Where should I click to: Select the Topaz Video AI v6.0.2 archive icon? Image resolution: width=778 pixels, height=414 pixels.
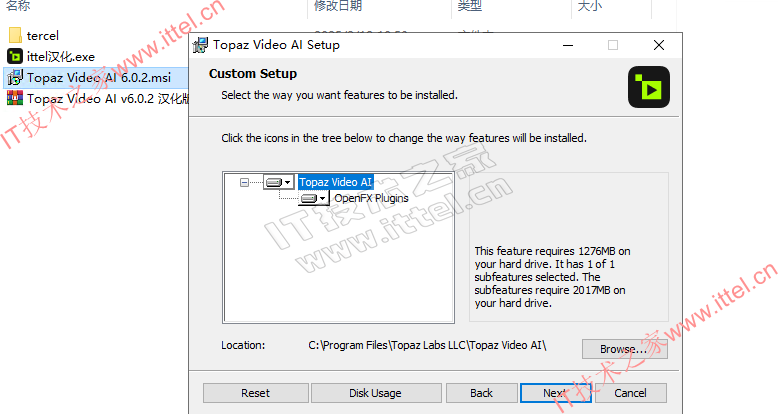pyautogui.click(x=15, y=98)
